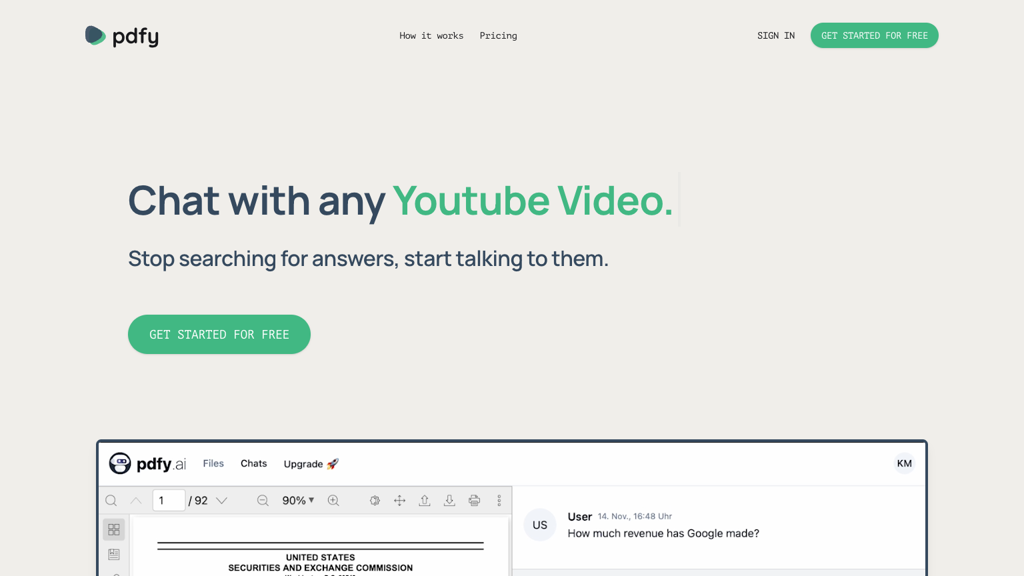Open the Files tab in the pdfy.ai preview
Image resolution: width=1024 pixels, height=576 pixels.
pyautogui.click(x=213, y=464)
